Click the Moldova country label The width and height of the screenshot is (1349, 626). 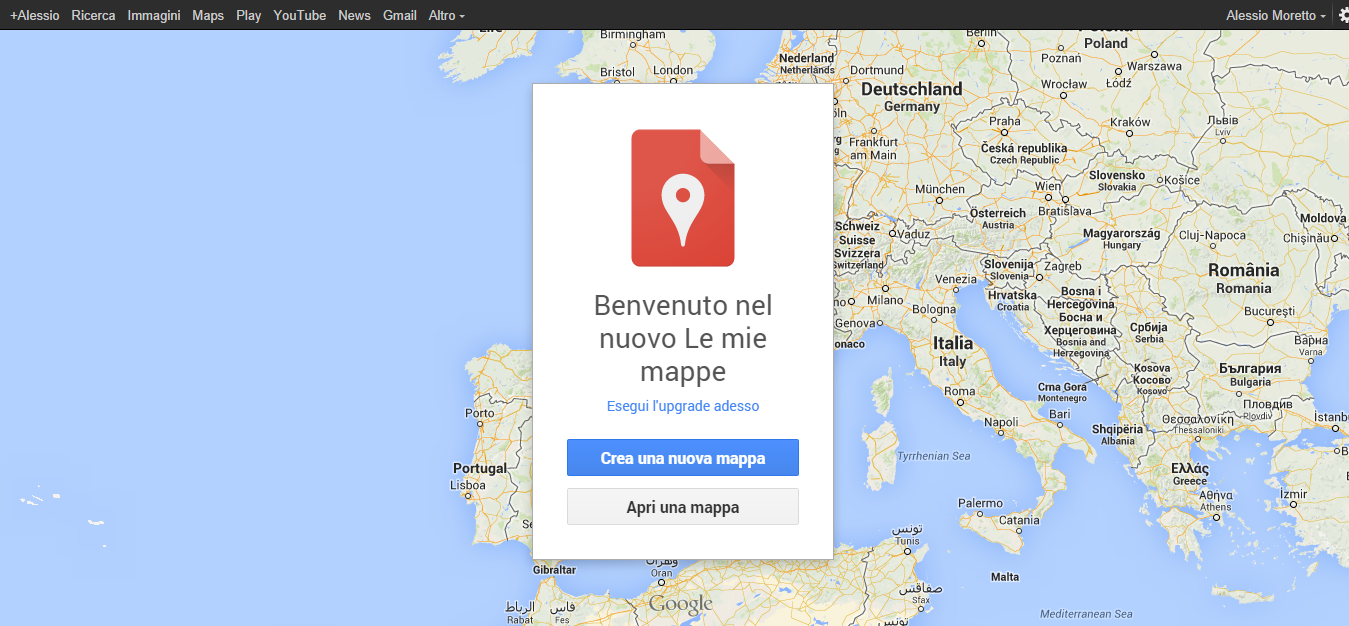[x=1323, y=218]
